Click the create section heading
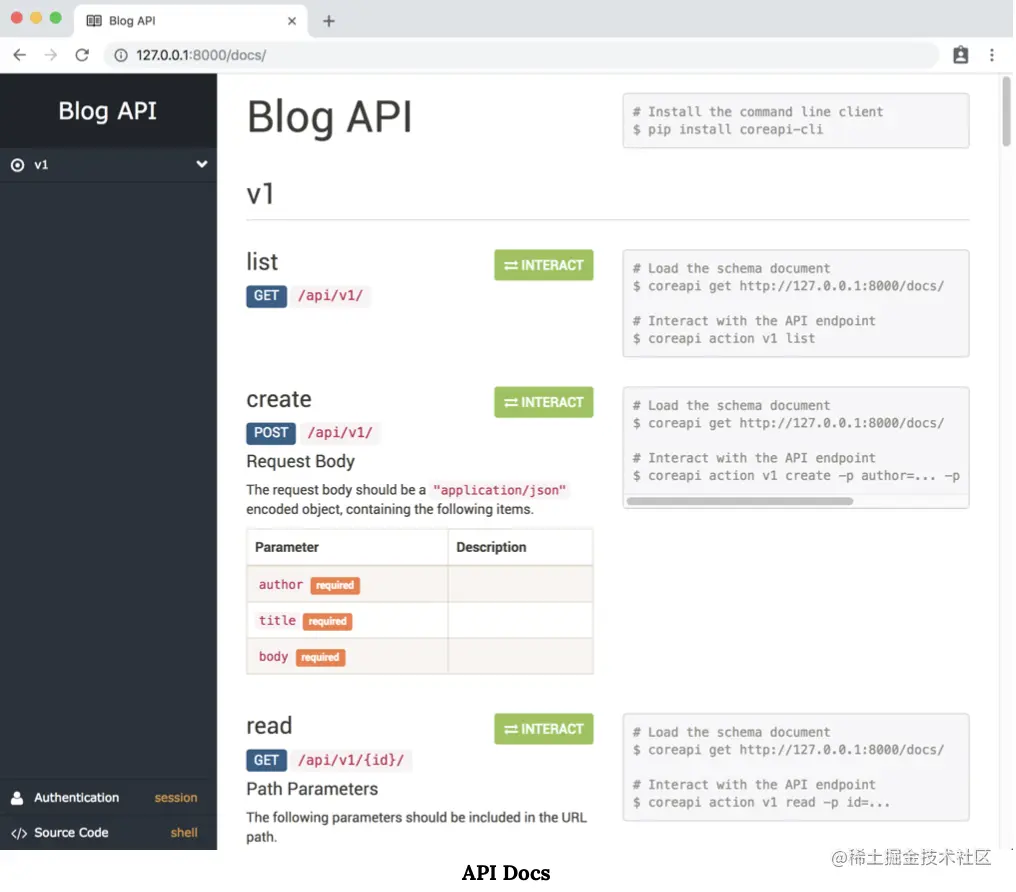 (x=279, y=399)
